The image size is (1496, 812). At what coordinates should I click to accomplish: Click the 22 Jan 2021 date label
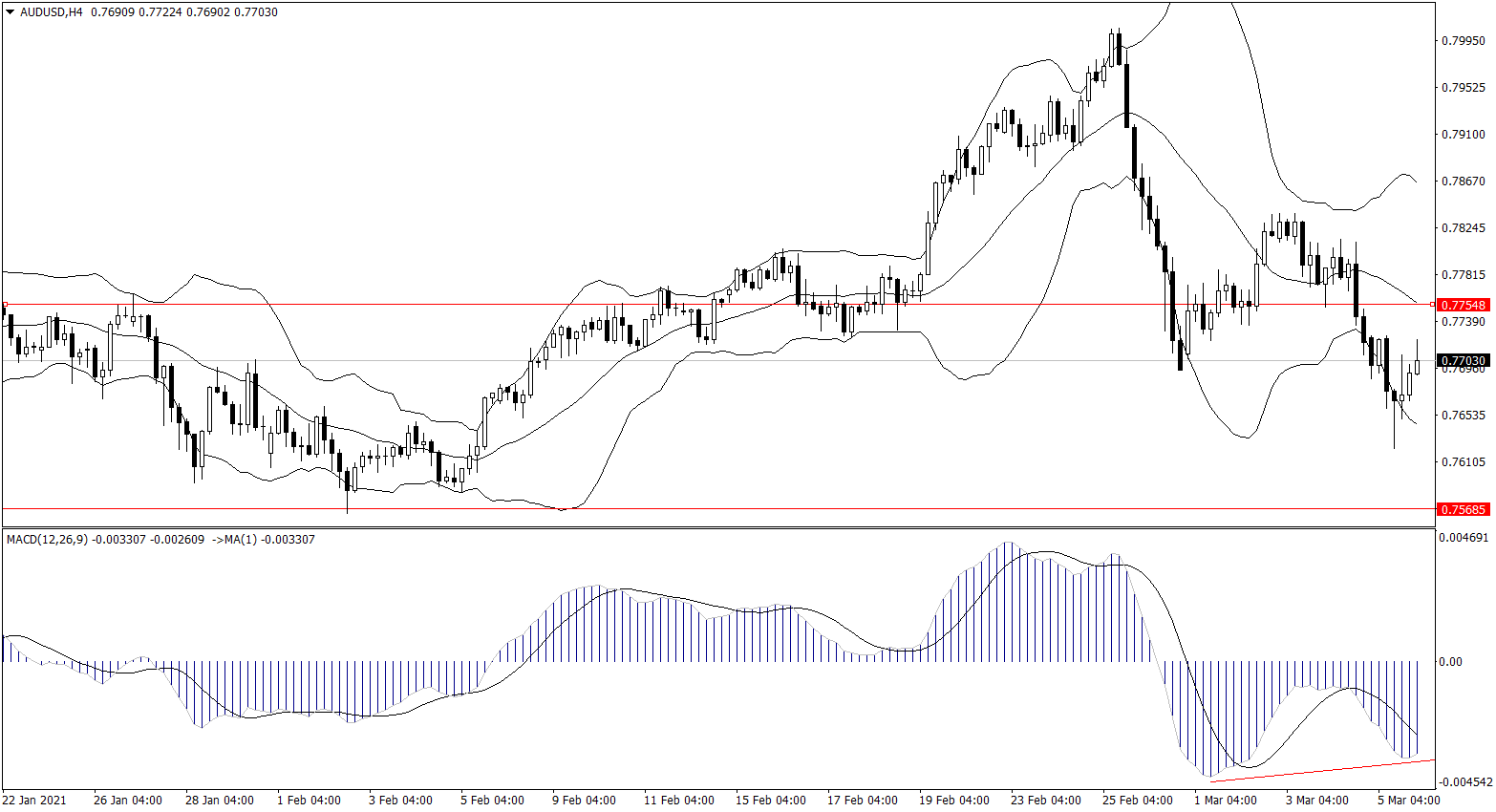34,800
